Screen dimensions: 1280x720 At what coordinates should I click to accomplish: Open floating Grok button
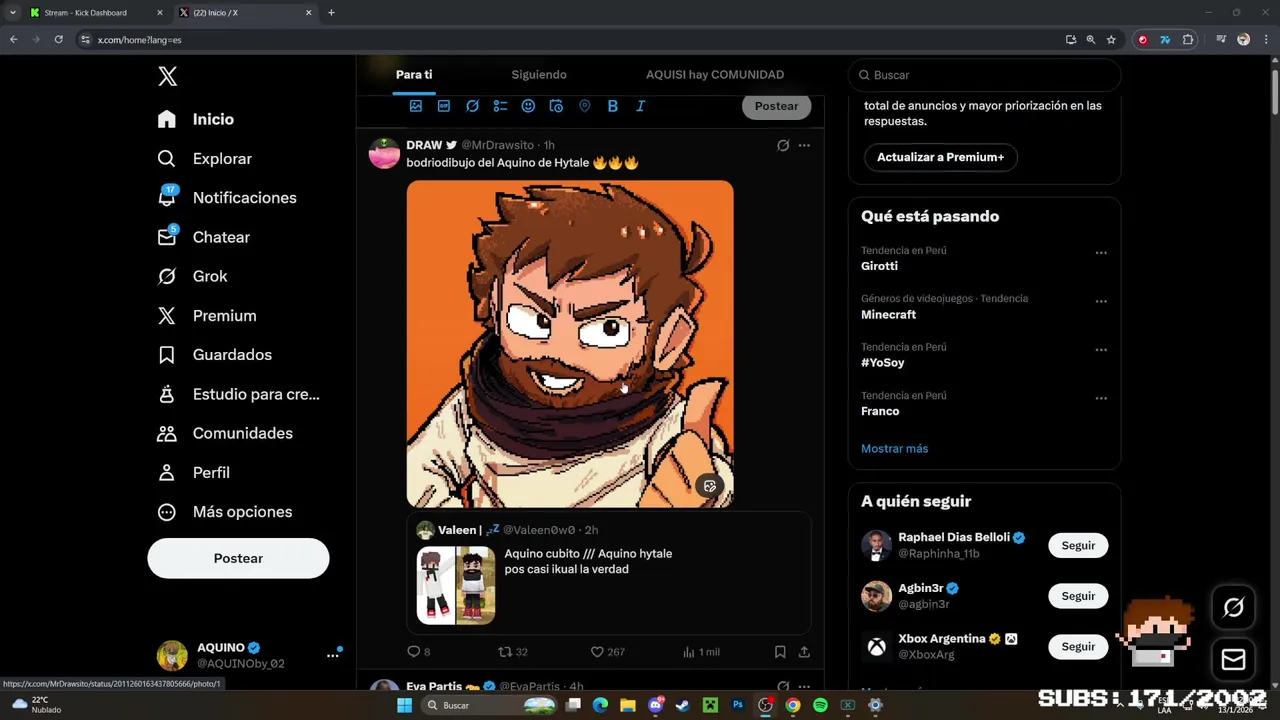pos(1233,607)
